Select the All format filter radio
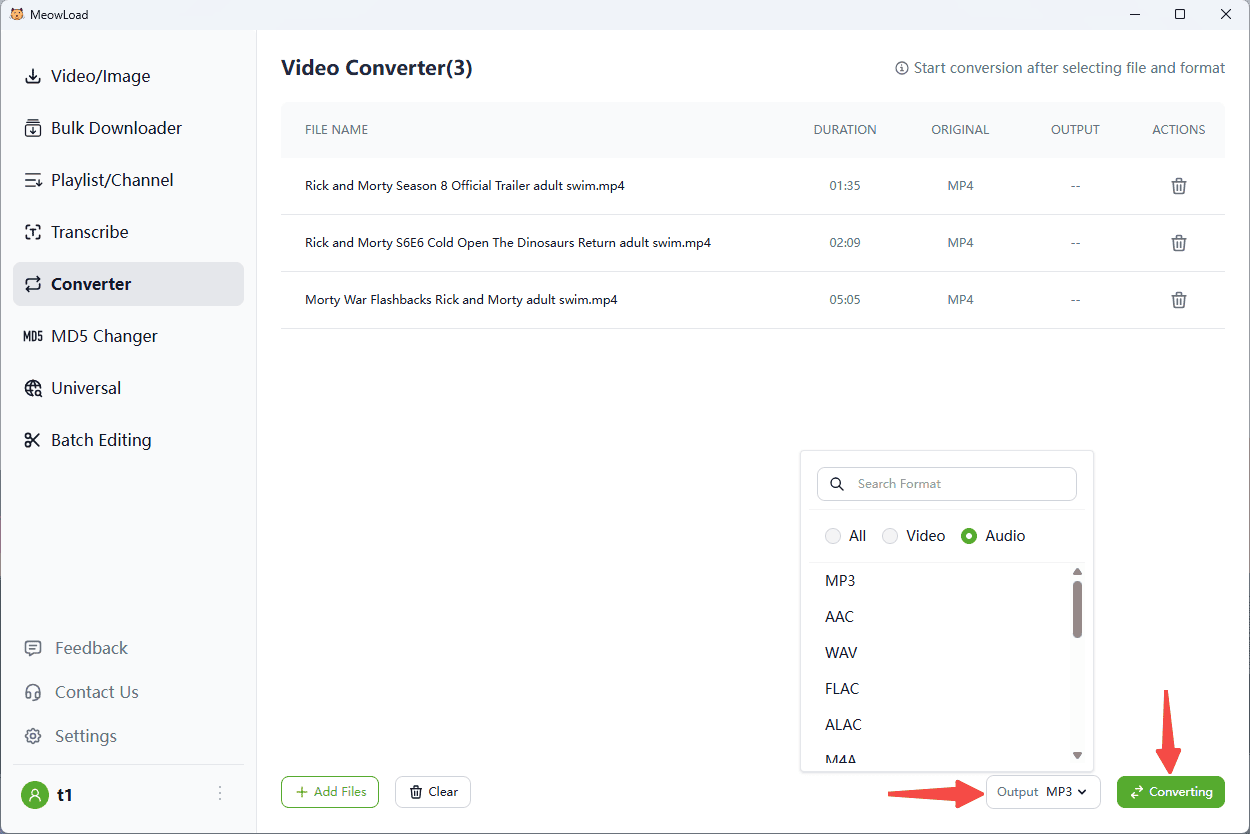1250x834 pixels. 833,536
